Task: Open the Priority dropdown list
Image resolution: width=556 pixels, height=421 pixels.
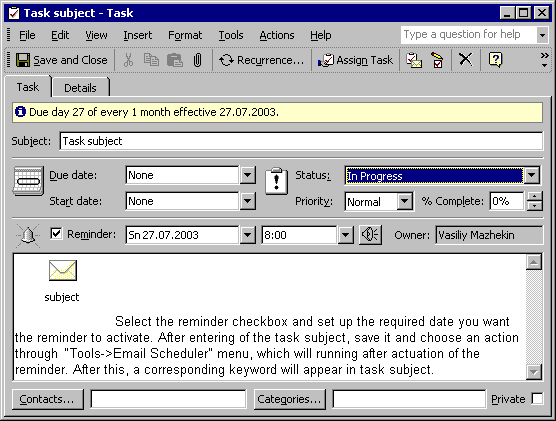Action: (405, 201)
